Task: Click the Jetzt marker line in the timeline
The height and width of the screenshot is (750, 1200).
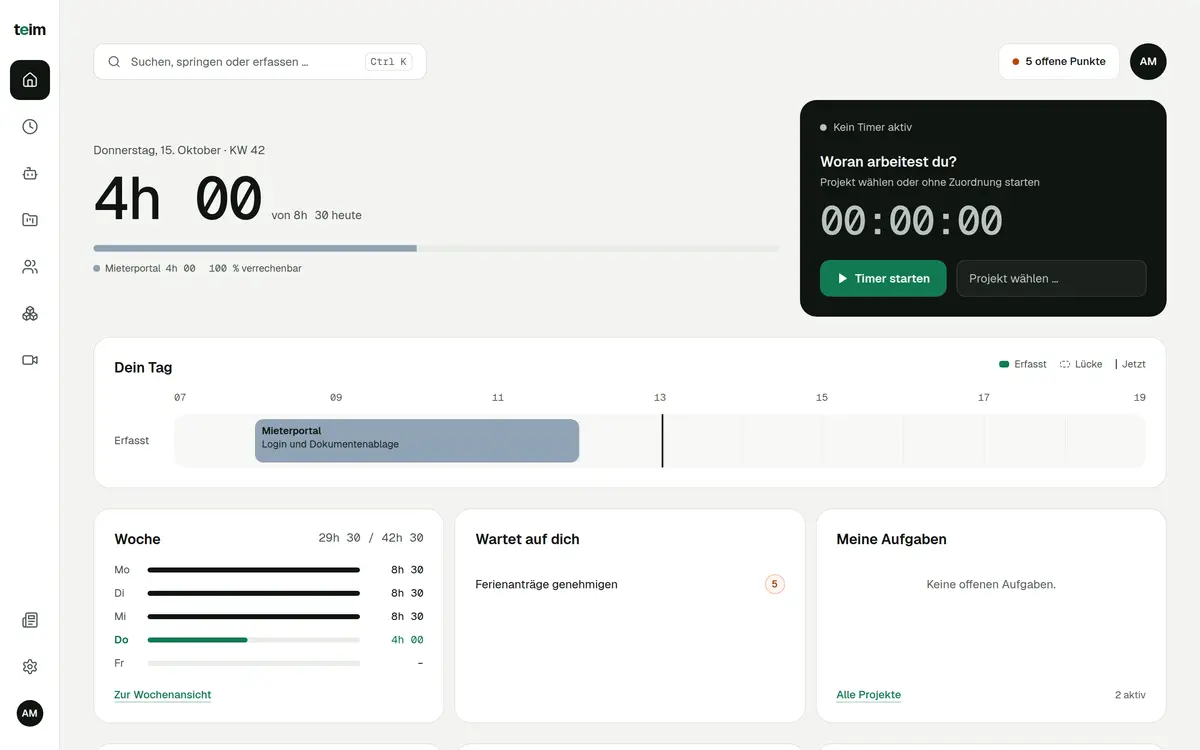Action: (x=662, y=441)
